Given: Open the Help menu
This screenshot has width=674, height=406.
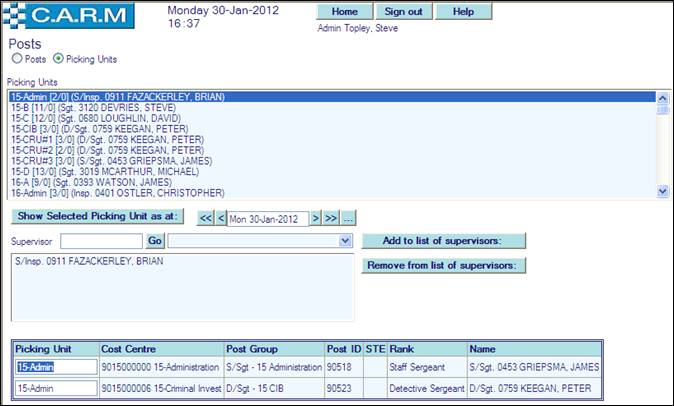Looking at the screenshot, I should (x=463, y=11).
